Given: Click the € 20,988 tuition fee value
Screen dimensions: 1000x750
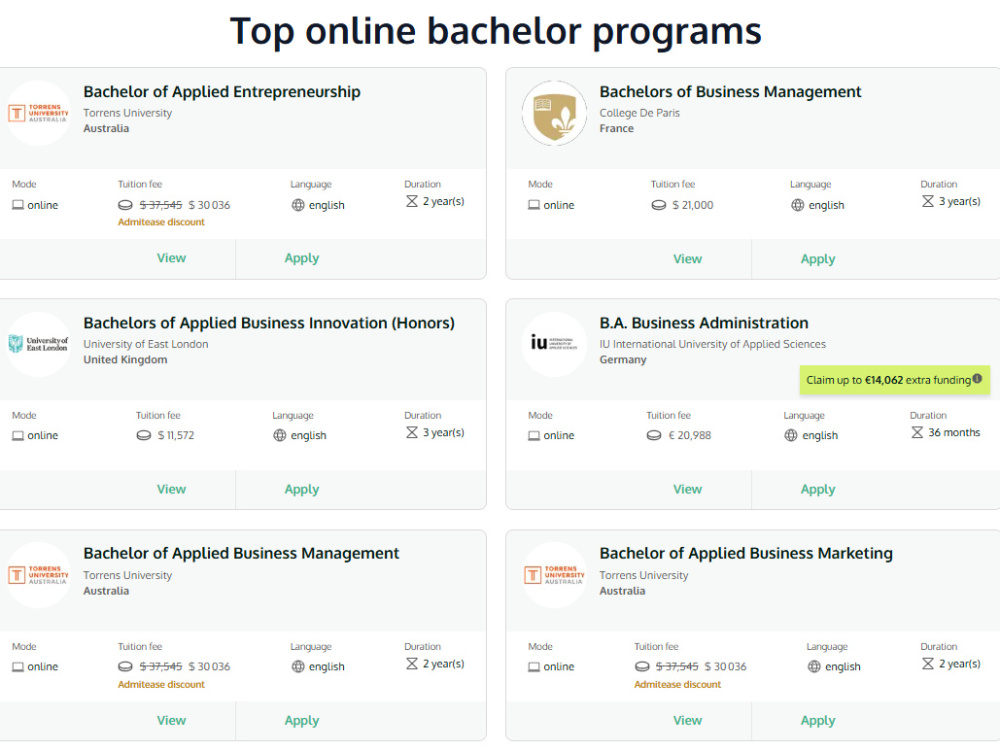Looking at the screenshot, I should coord(689,436).
